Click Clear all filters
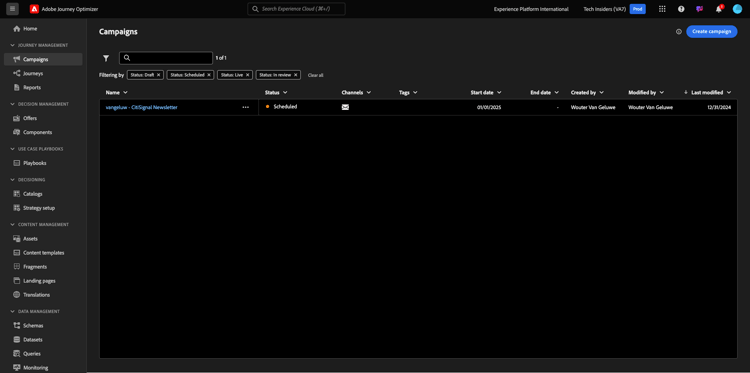Image resolution: width=750 pixels, height=373 pixels. click(x=316, y=75)
